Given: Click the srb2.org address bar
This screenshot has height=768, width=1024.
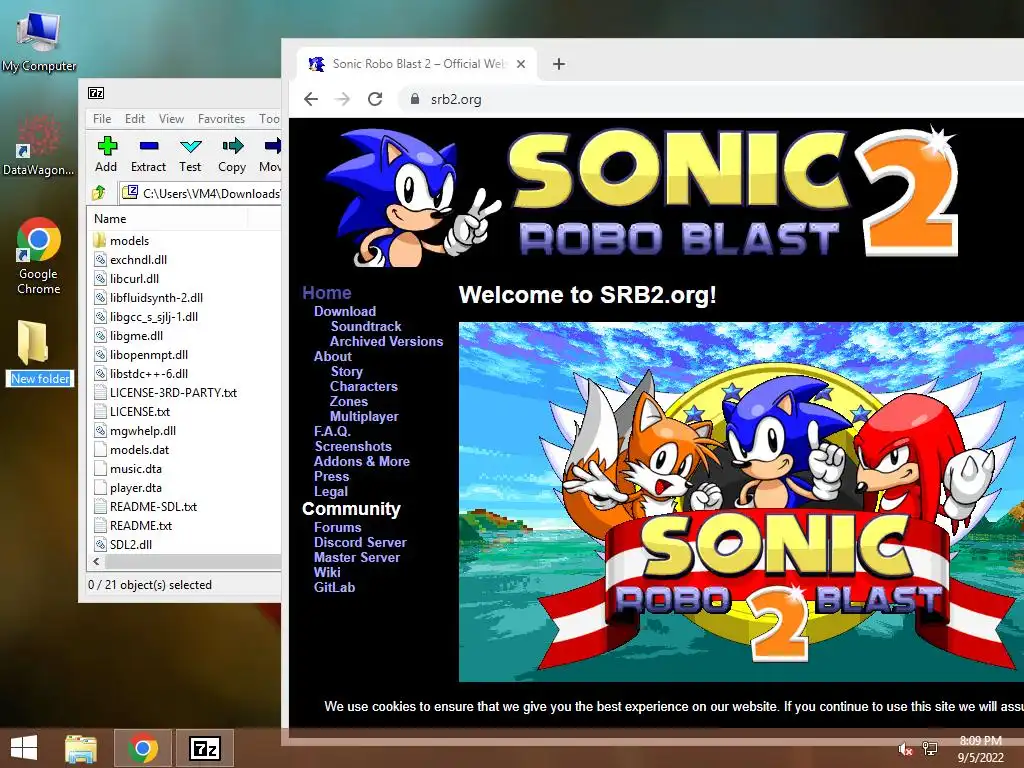Looking at the screenshot, I should [x=712, y=99].
